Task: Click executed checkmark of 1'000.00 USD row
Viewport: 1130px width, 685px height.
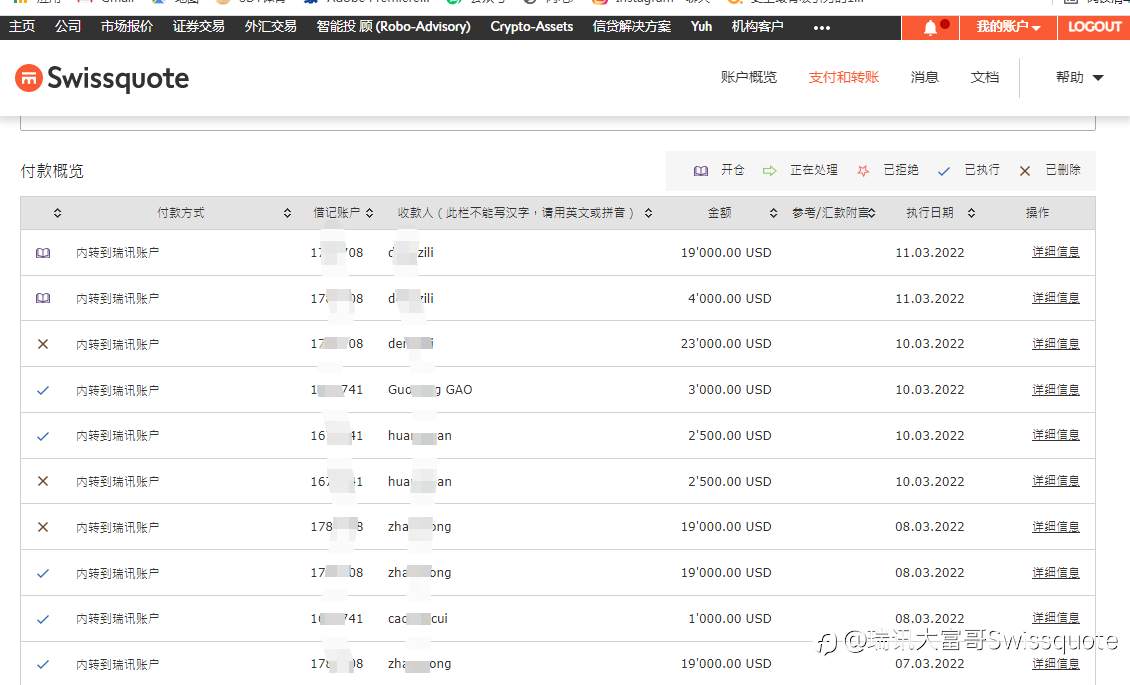Action: (x=43, y=619)
